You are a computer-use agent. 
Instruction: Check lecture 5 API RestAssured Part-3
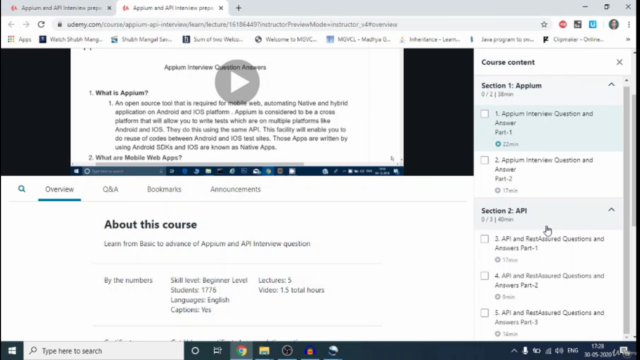point(484,313)
